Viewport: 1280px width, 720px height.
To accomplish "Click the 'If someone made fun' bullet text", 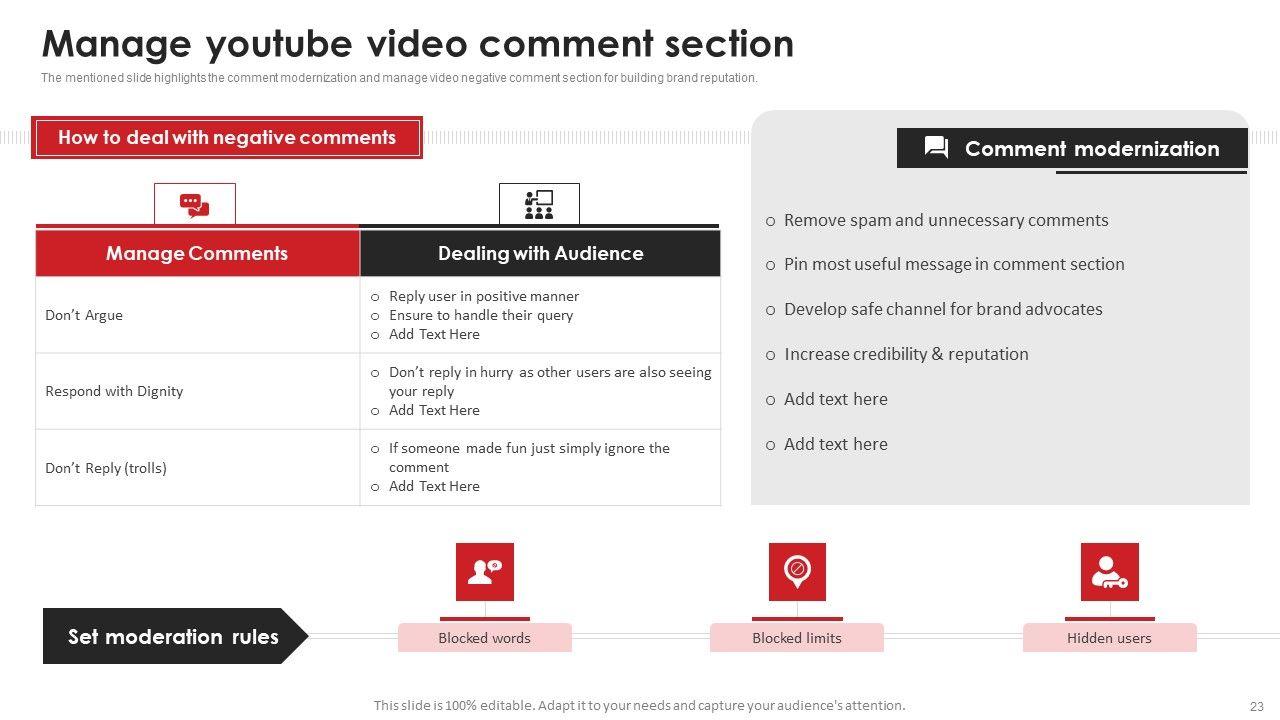I will pyautogui.click(x=529, y=457).
